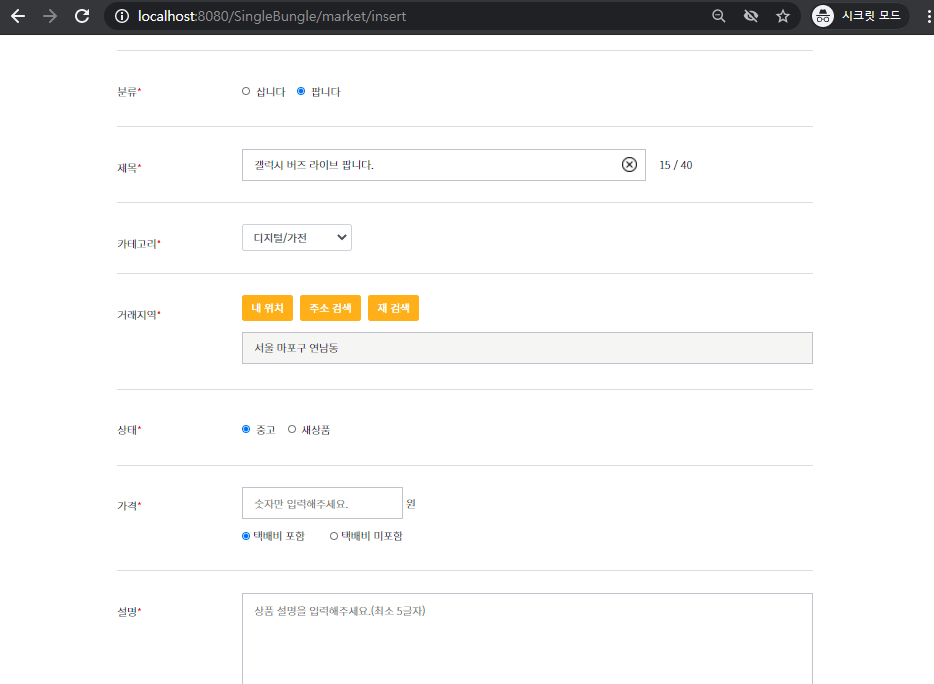Clear the title field using the X icon
Screen dimensions: 934x684
[629, 164]
